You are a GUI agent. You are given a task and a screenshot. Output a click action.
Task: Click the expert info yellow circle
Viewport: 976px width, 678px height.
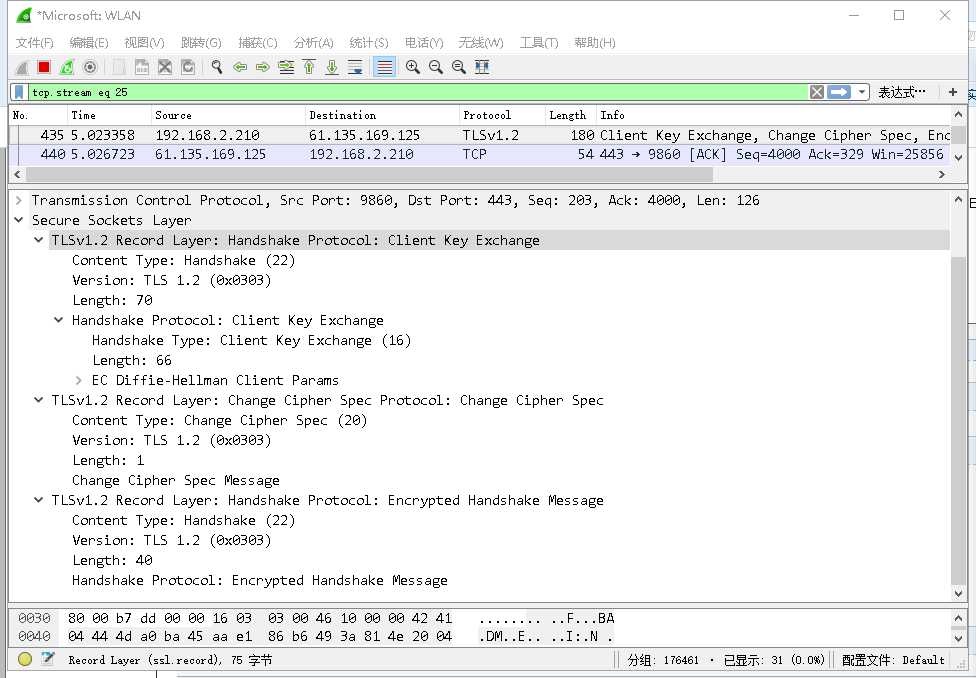tap(25, 659)
